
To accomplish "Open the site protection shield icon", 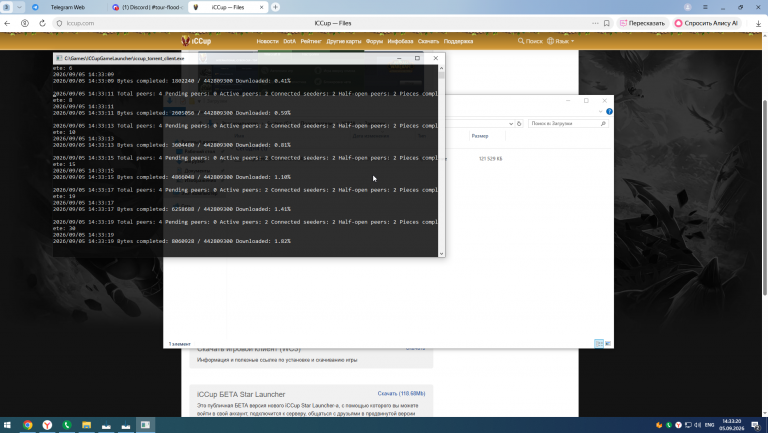I will click(x=59, y=23).
